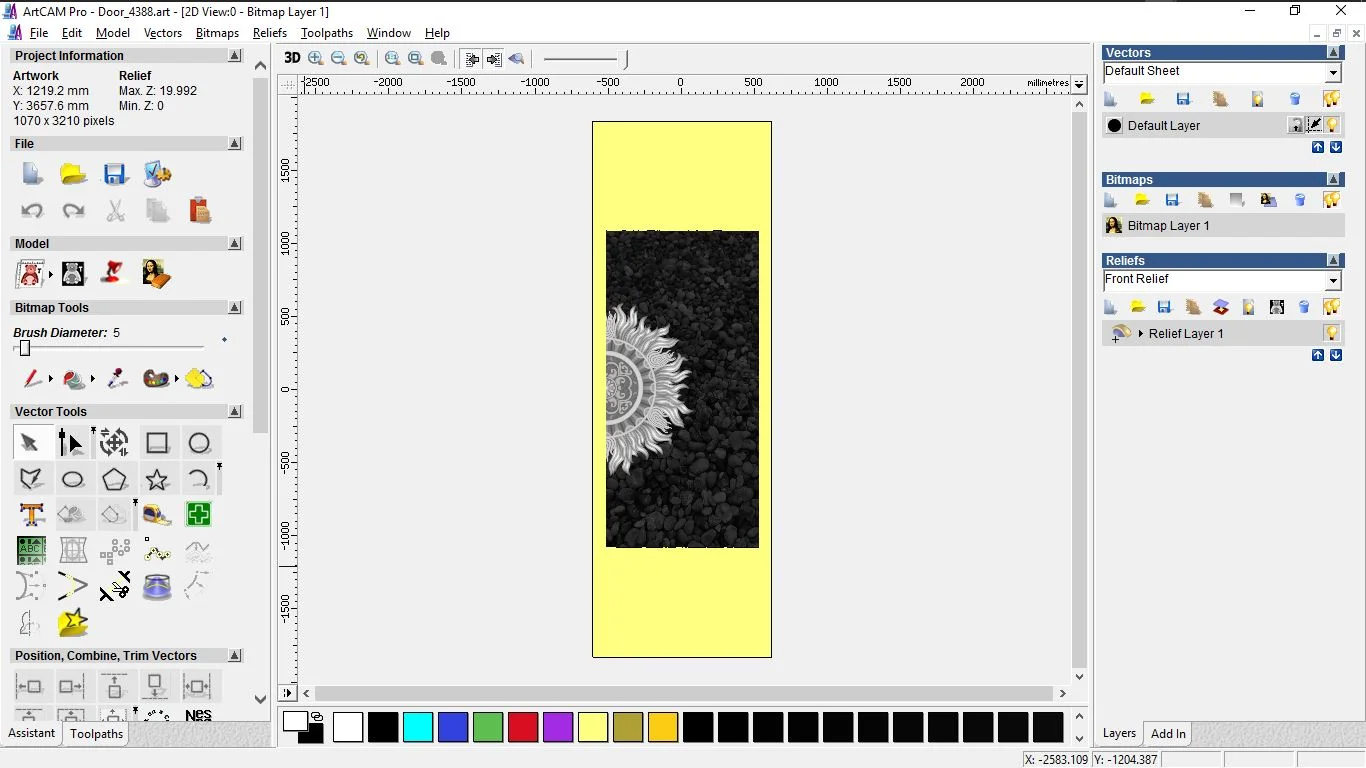Switch to the Toolpaths tab
This screenshot has width=1366, height=768.
point(96,734)
